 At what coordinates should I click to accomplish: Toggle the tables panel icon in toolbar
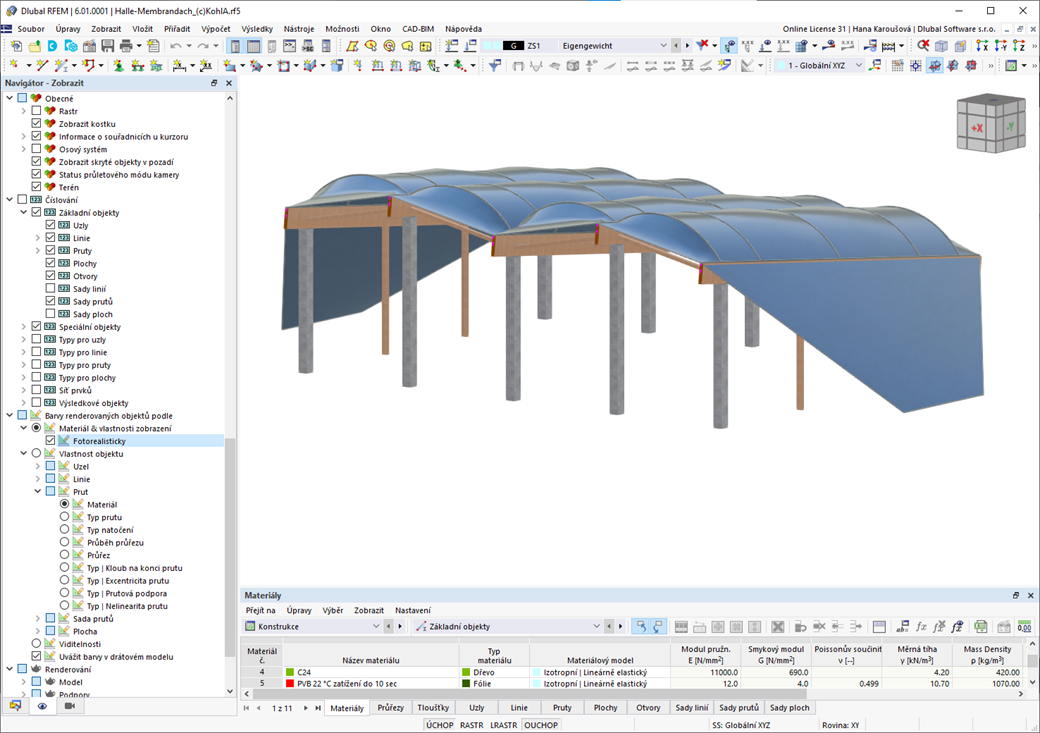[x=253, y=46]
